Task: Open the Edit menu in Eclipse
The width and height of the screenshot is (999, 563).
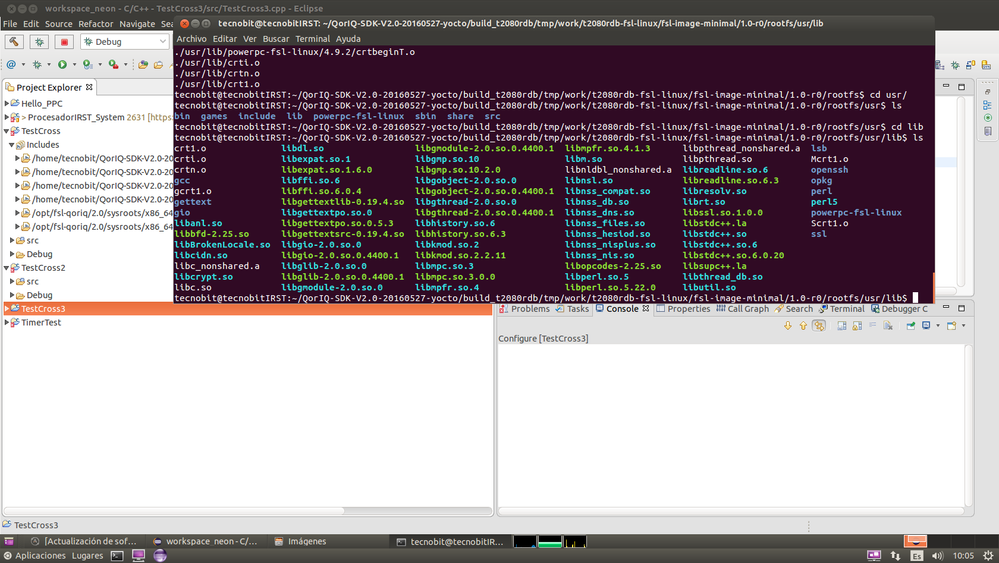Action: (31, 24)
